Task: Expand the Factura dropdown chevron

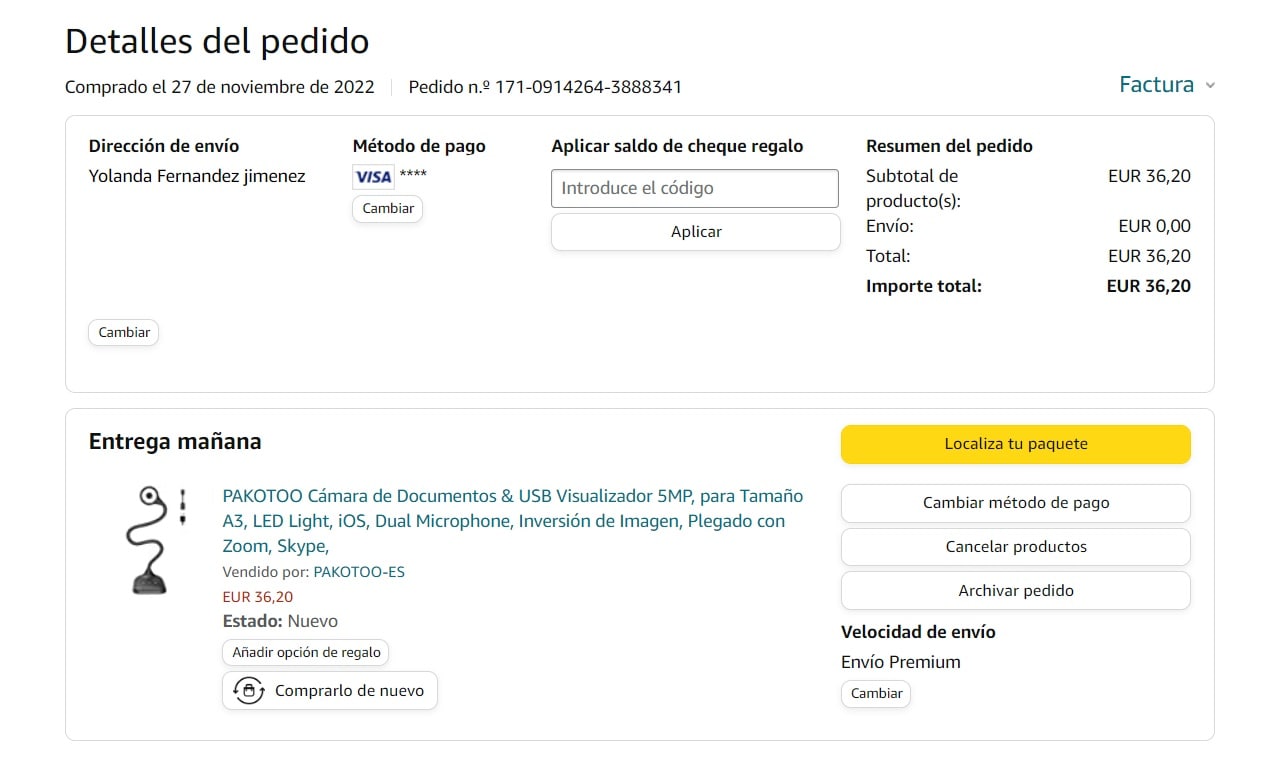Action: [1210, 86]
